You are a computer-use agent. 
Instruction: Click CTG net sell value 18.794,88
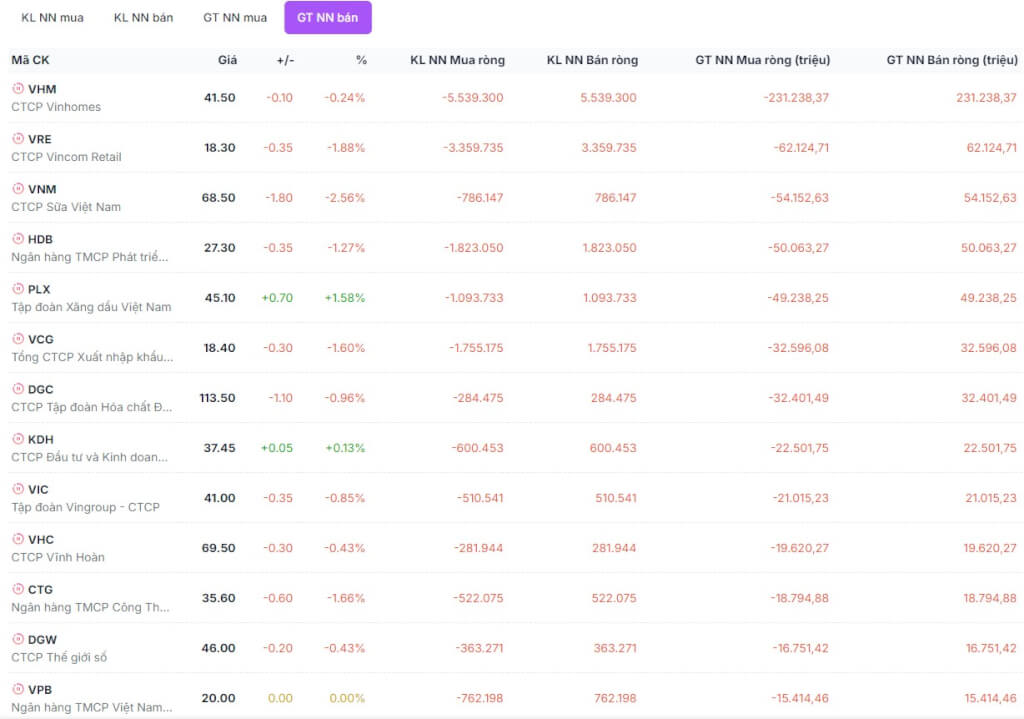989,599
